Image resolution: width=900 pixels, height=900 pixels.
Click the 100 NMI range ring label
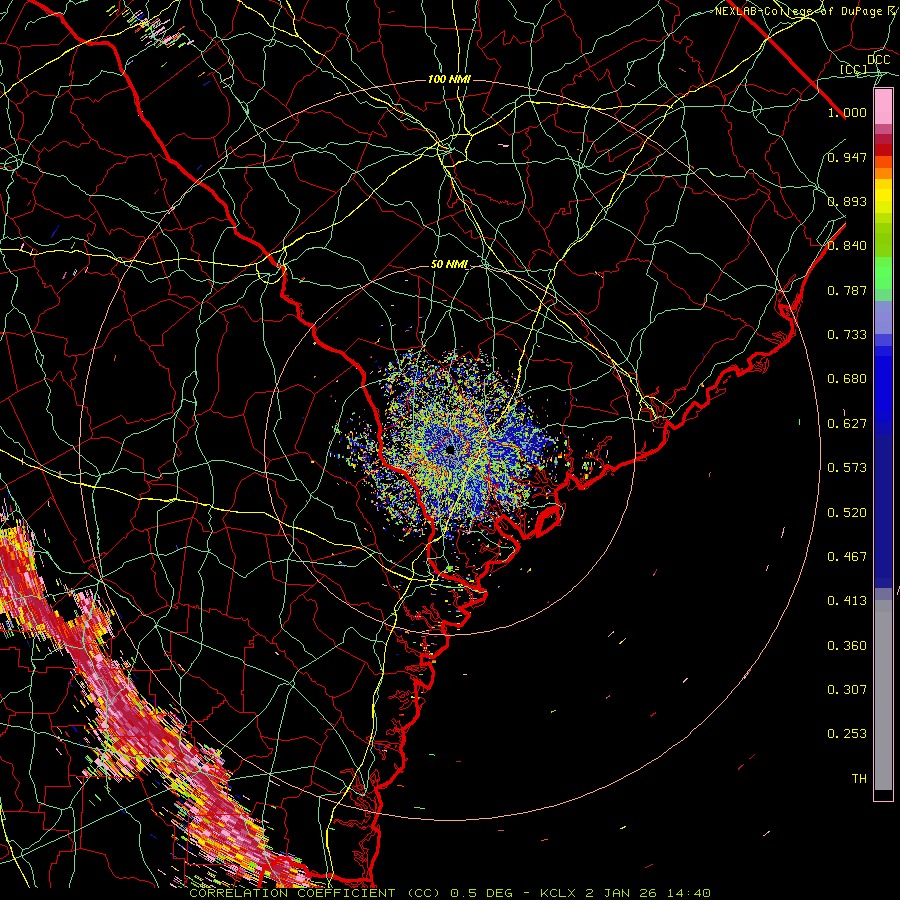click(449, 79)
